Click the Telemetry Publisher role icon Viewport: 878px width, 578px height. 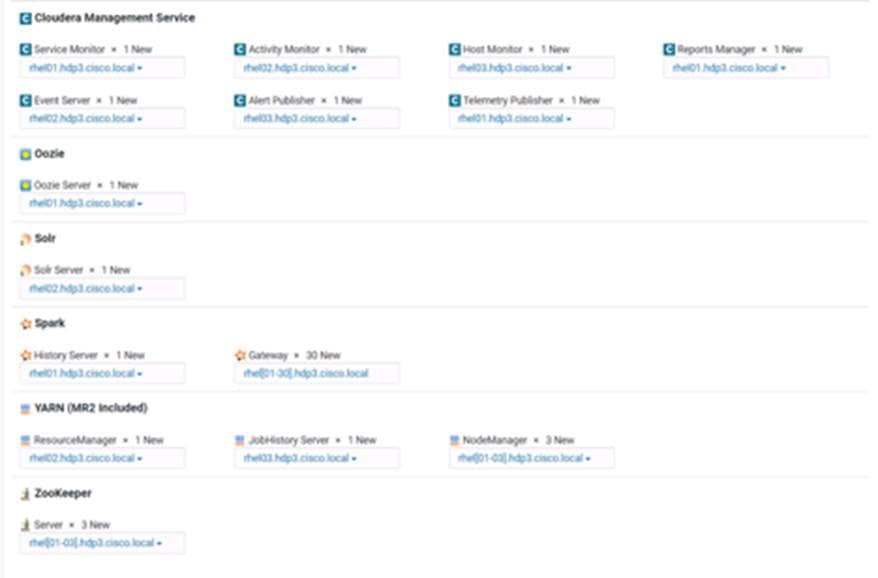tap(454, 100)
